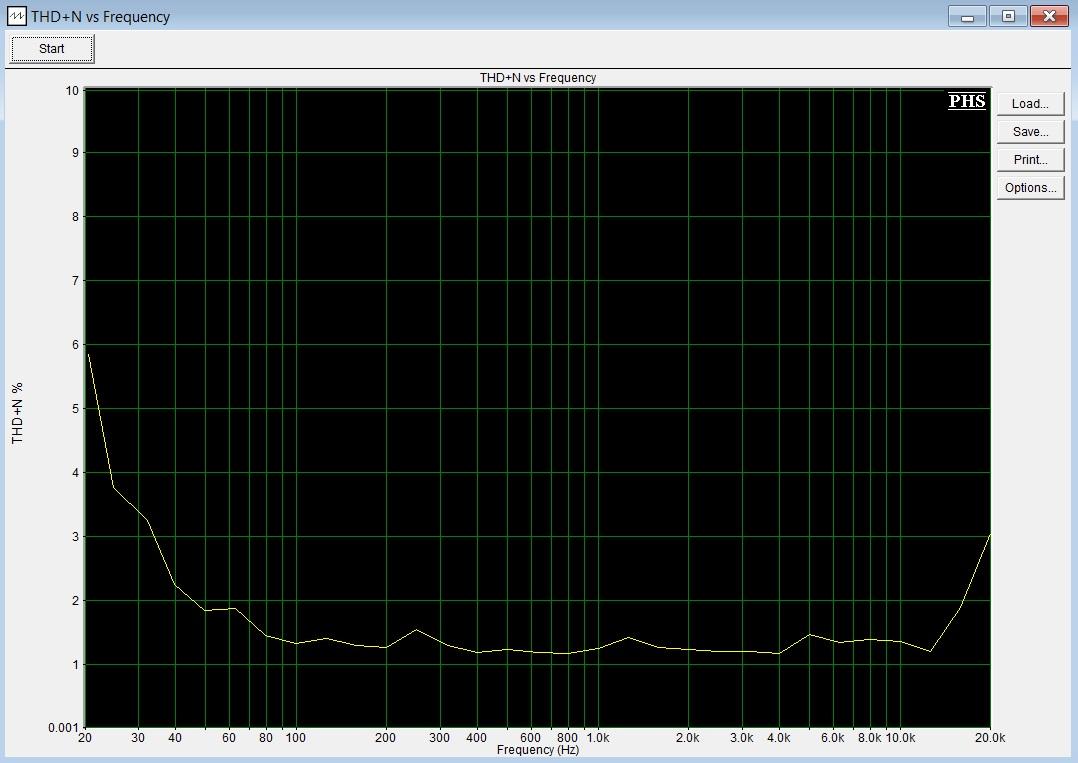Click the Start button

click(x=52, y=49)
